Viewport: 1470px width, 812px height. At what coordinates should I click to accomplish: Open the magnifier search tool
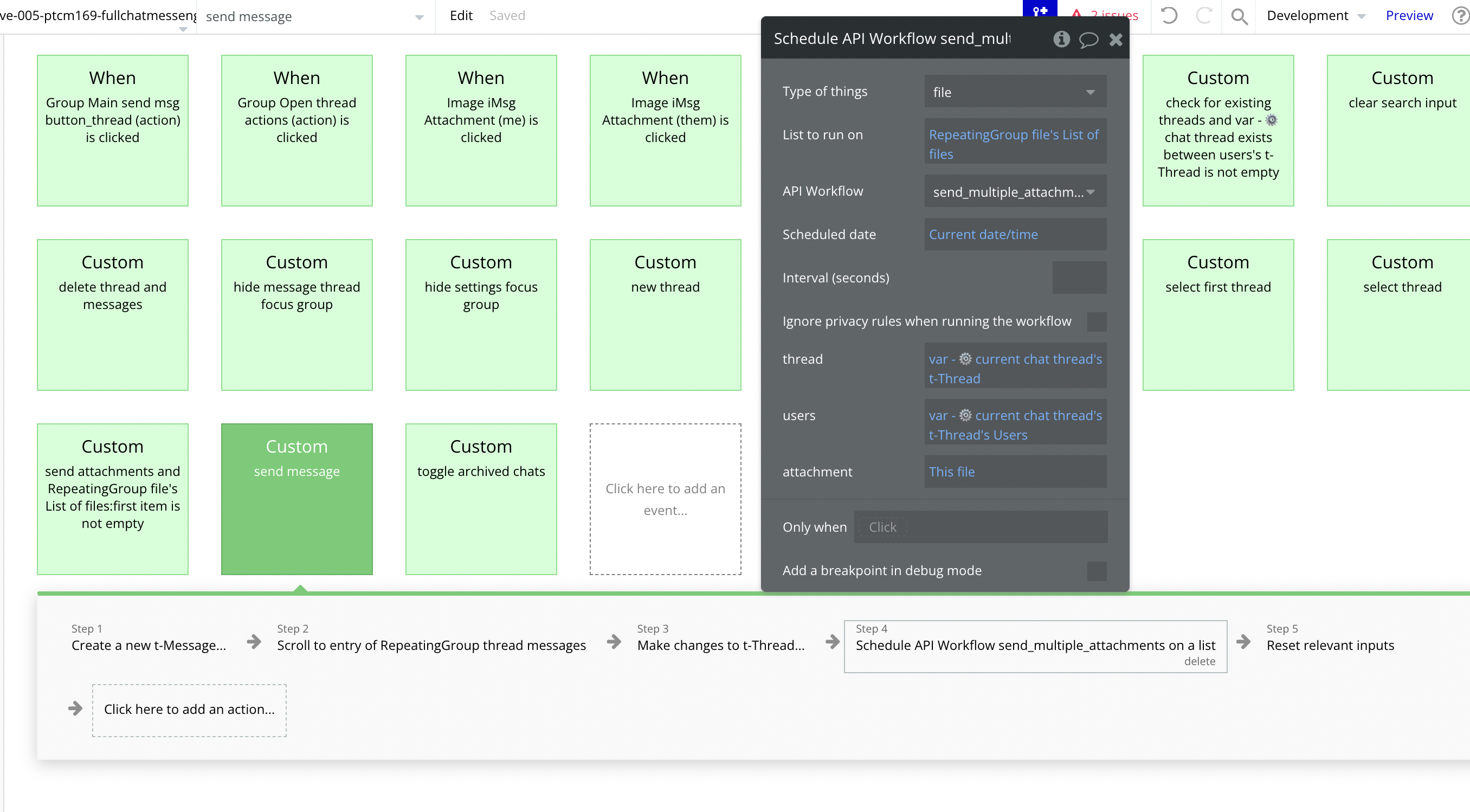click(x=1239, y=16)
